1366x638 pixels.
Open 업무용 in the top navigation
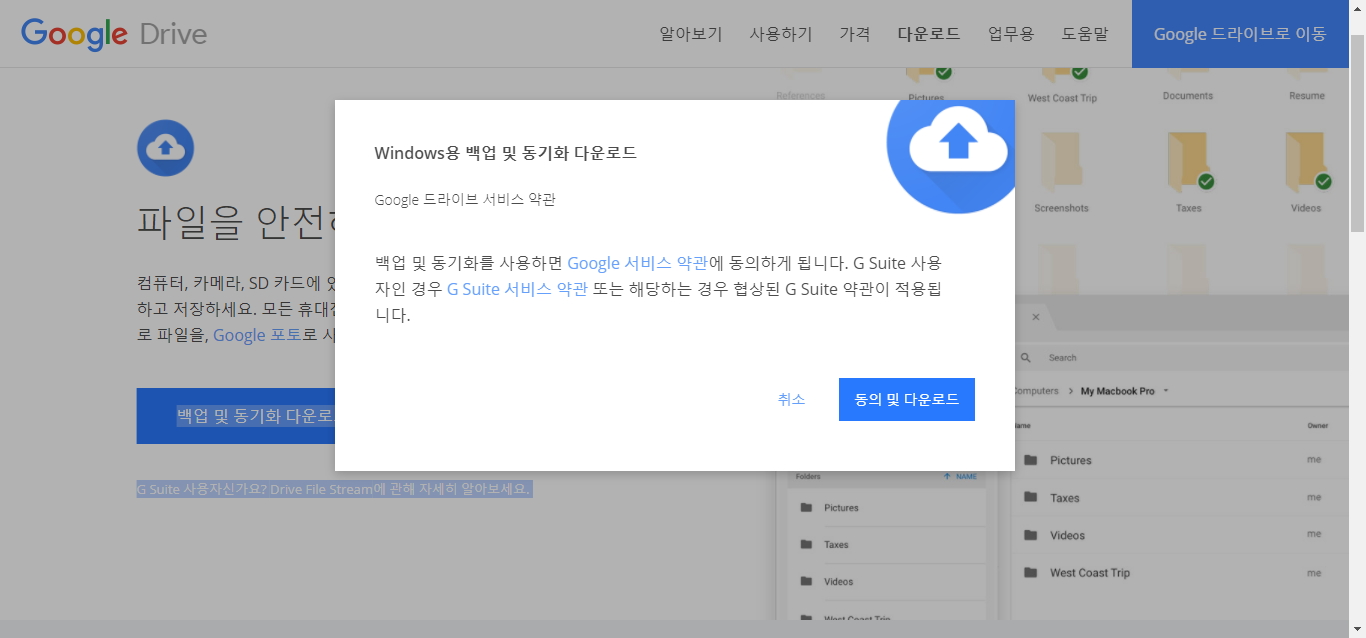coord(1011,34)
